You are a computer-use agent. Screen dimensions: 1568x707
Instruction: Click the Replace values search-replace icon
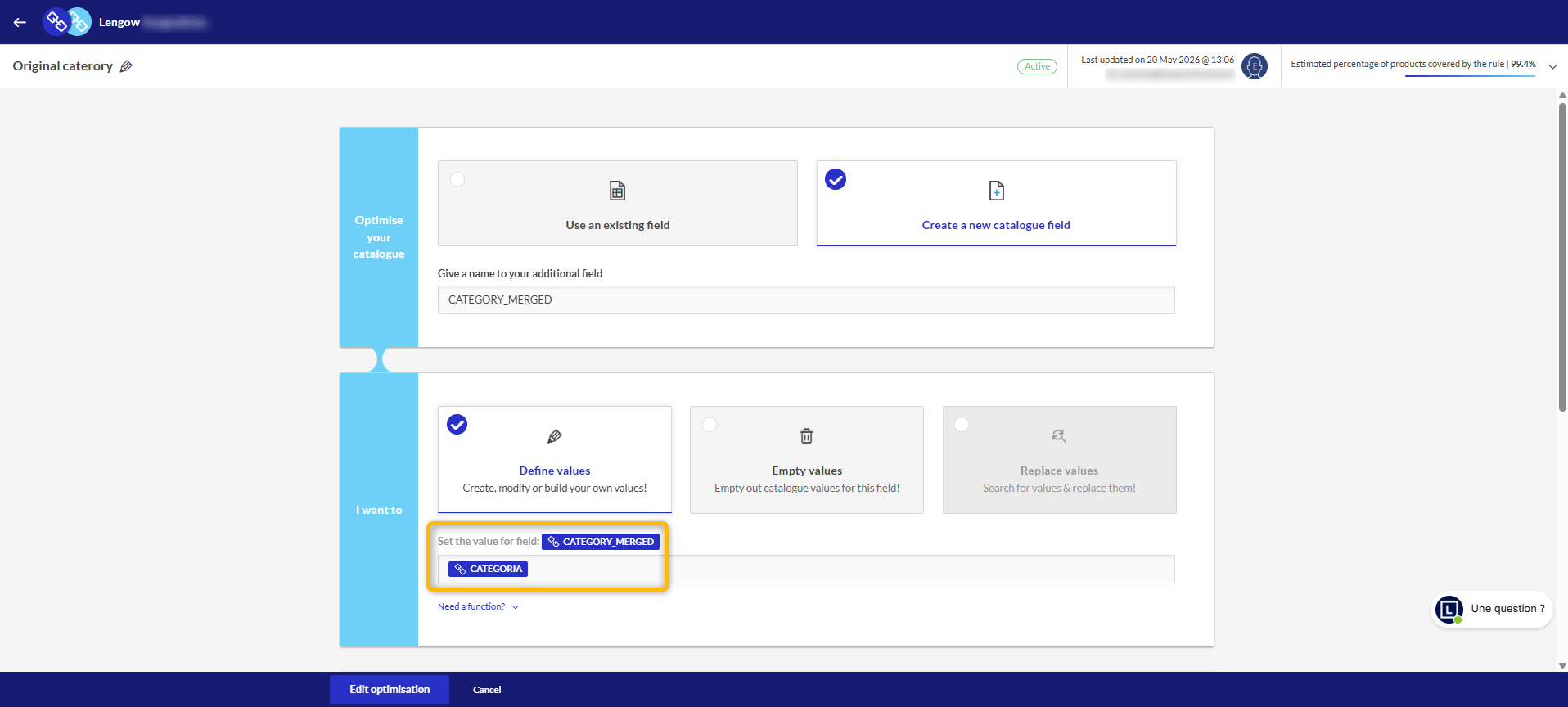[x=1059, y=436]
